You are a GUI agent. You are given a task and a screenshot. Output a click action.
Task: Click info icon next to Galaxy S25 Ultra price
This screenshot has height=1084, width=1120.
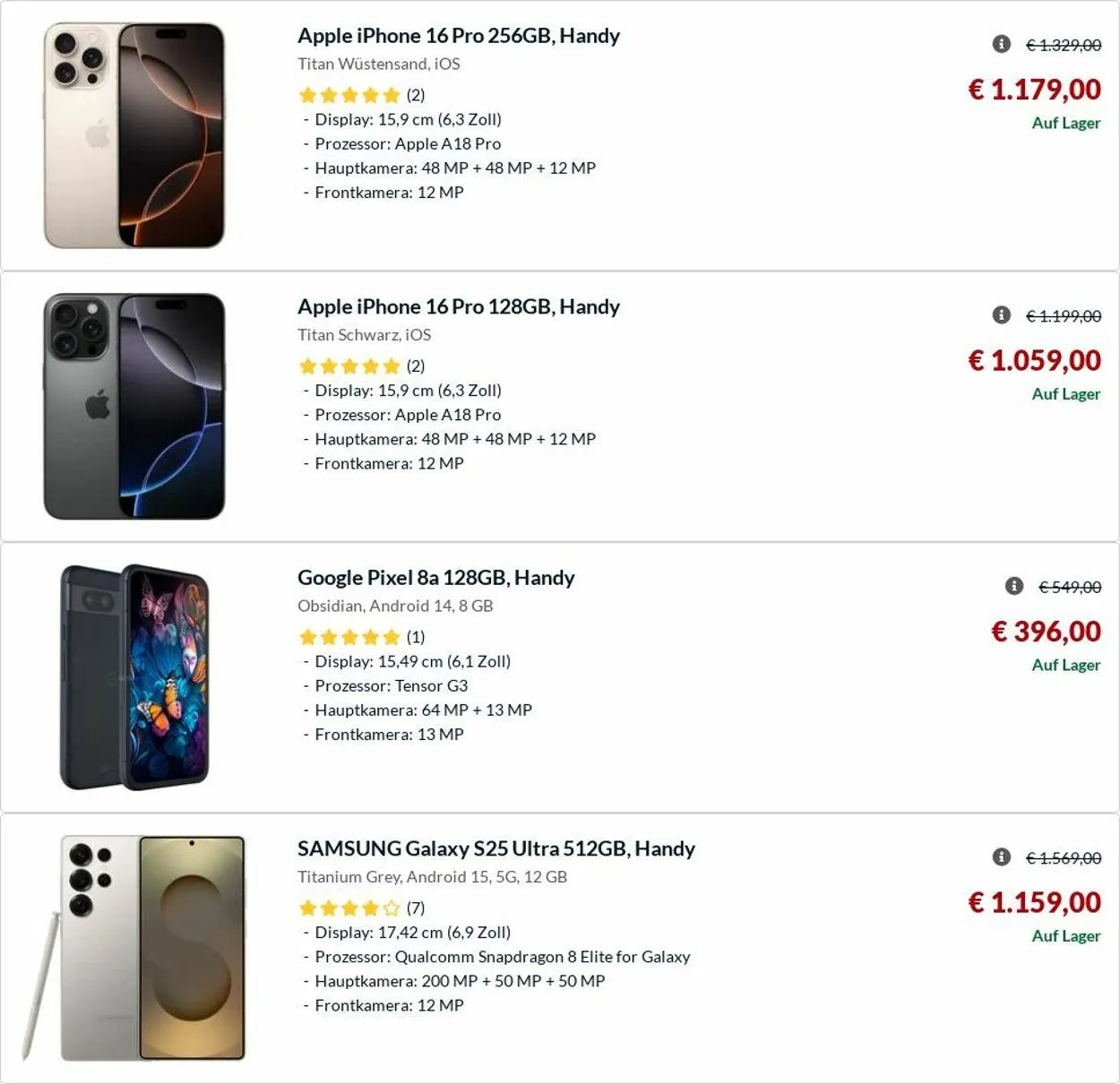coord(1002,857)
